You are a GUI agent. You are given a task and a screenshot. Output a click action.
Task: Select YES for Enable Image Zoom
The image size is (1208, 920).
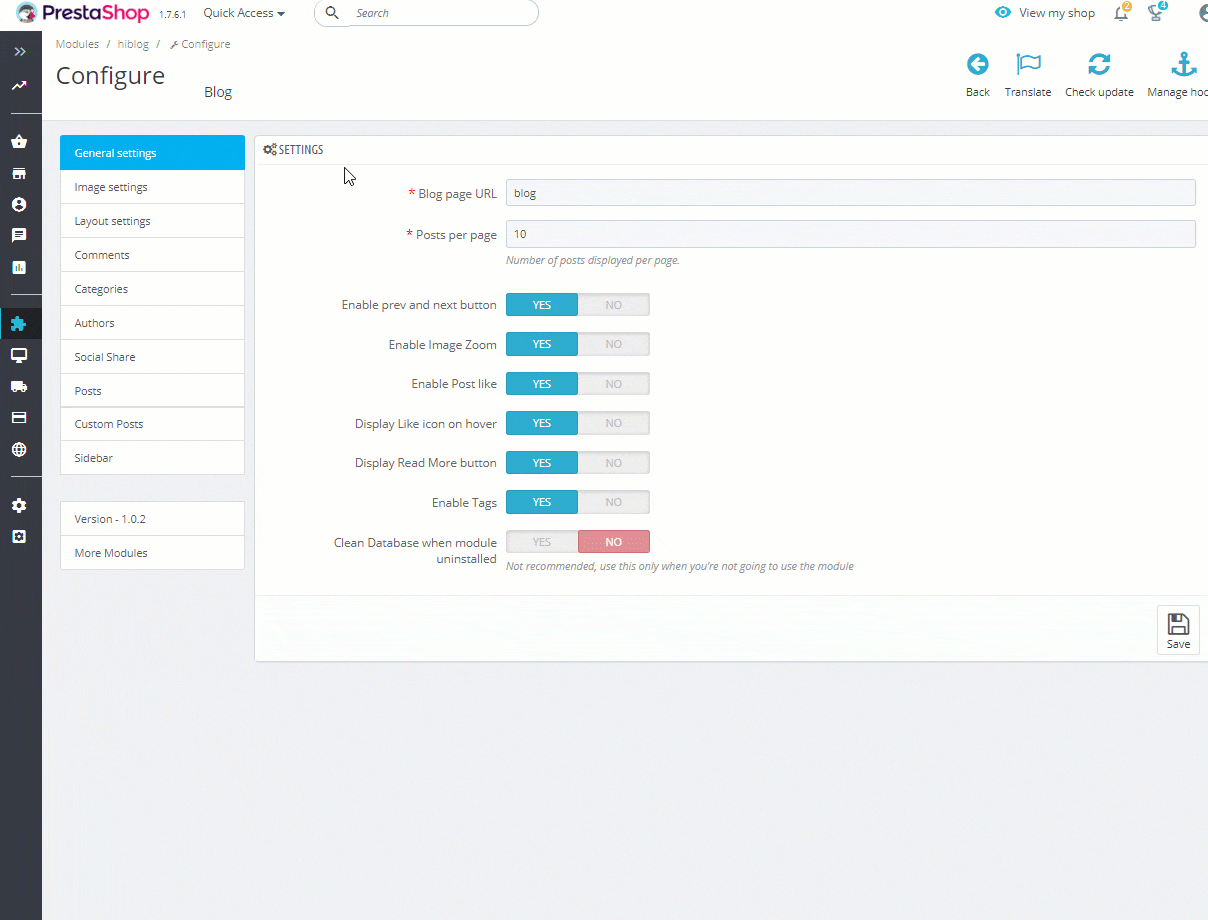[542, 344]
